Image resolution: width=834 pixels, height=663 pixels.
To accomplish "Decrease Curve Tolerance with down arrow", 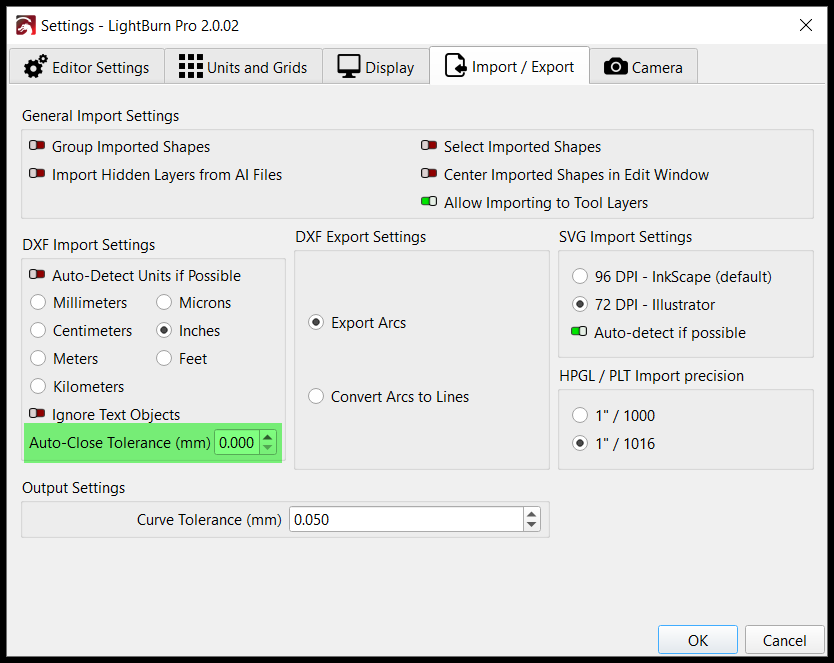I will coord(531,525).
